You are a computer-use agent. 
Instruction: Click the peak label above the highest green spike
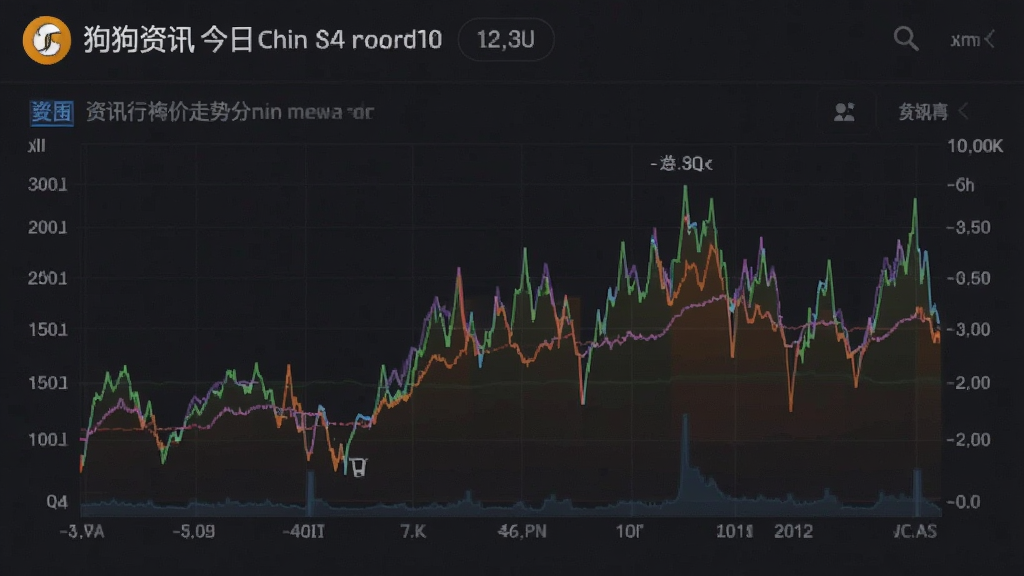click(x=681, y=164)
